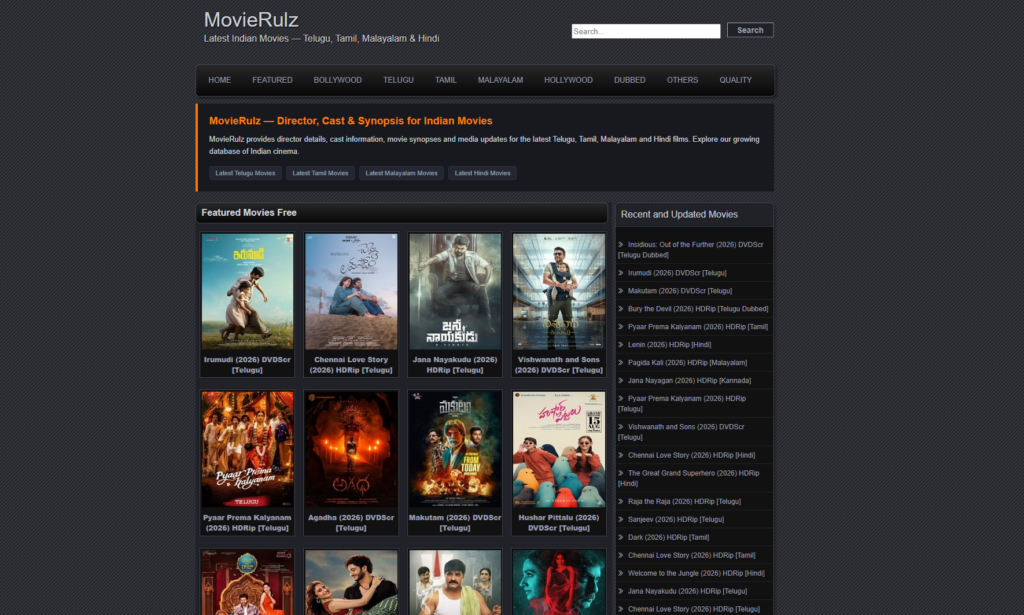
Task: Open the OTHERS menu item
Action: pos(682,80)
